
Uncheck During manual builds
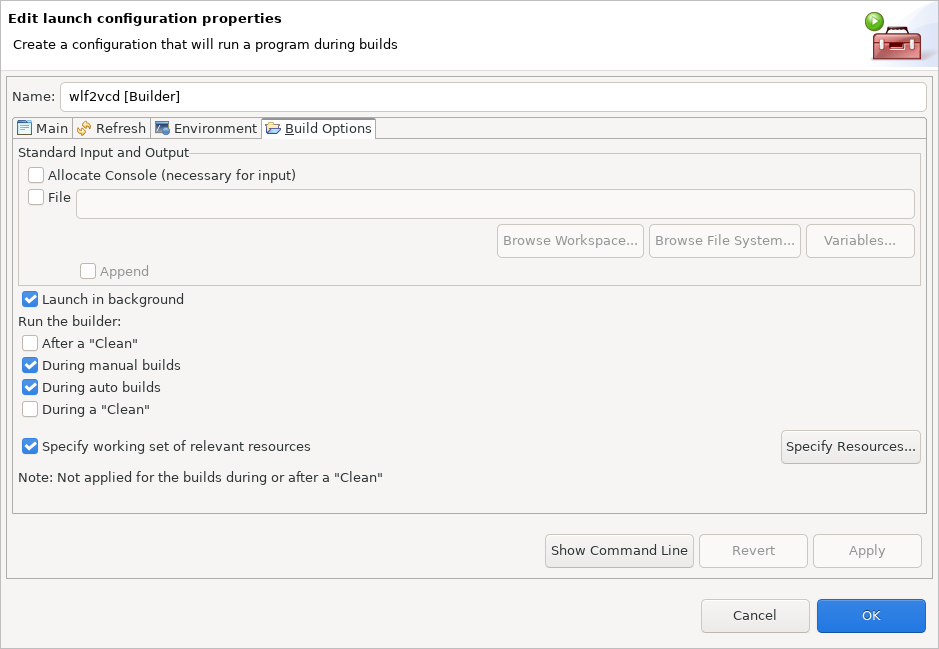[x=30, y=365]
